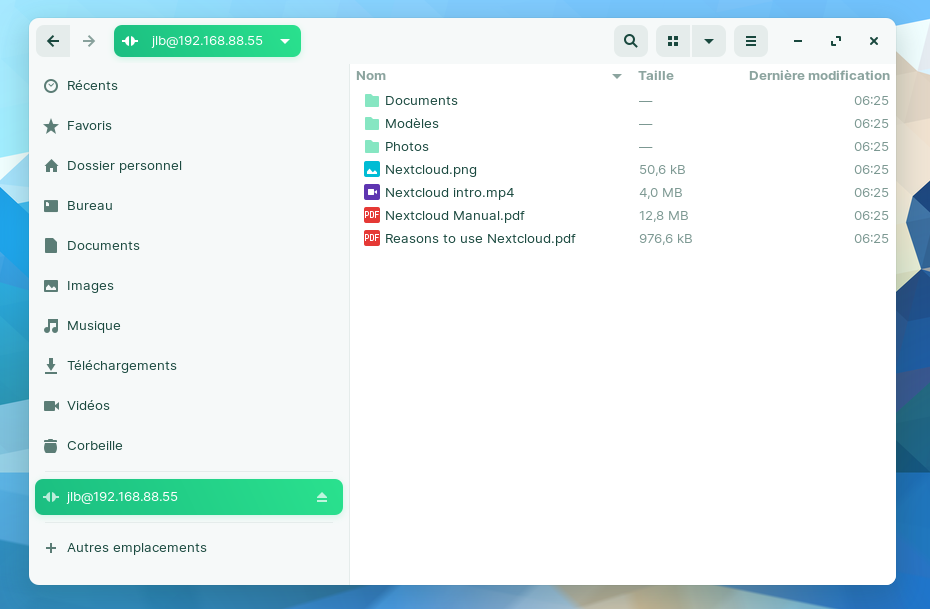Open the Modèles folder
Viewport: 930px width, 609px height.
pos(411,123)
